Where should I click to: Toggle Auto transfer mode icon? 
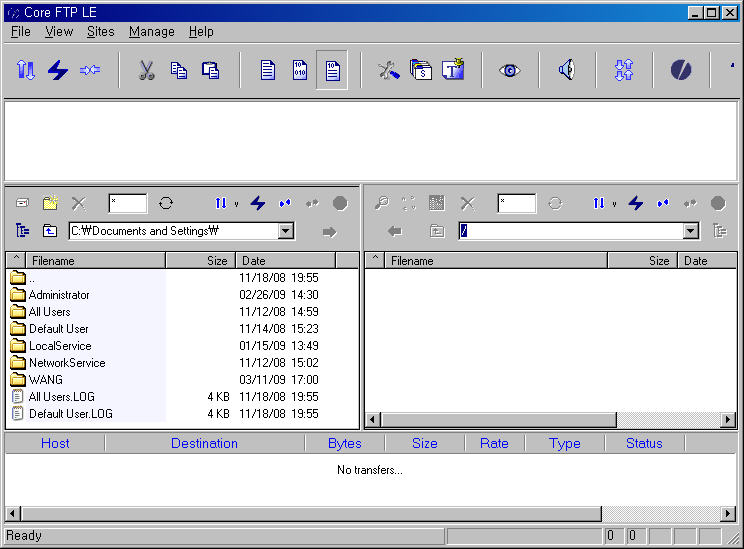click(x=332, y=70)
